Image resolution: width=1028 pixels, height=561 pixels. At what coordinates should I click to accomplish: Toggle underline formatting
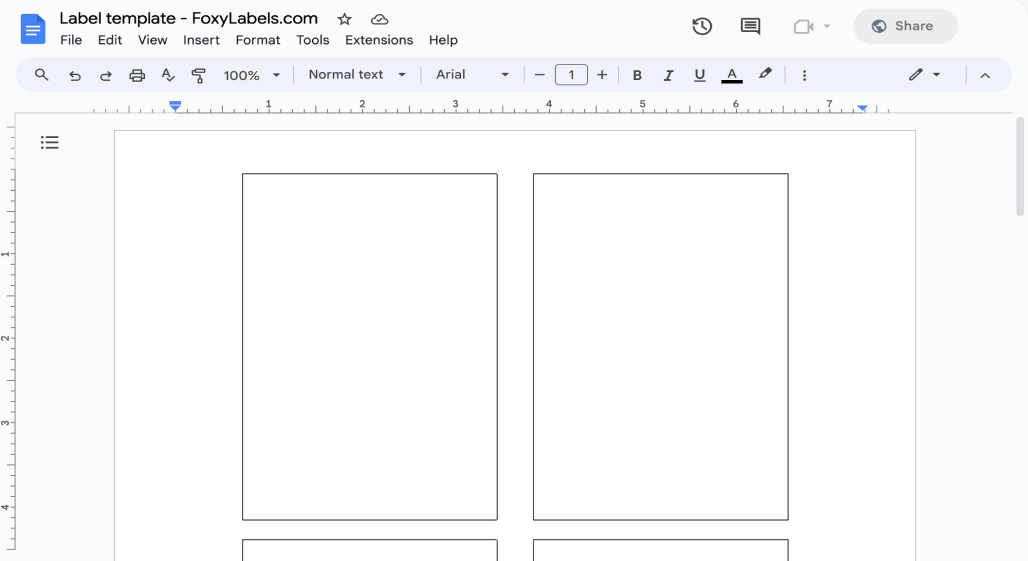[700, 75]
